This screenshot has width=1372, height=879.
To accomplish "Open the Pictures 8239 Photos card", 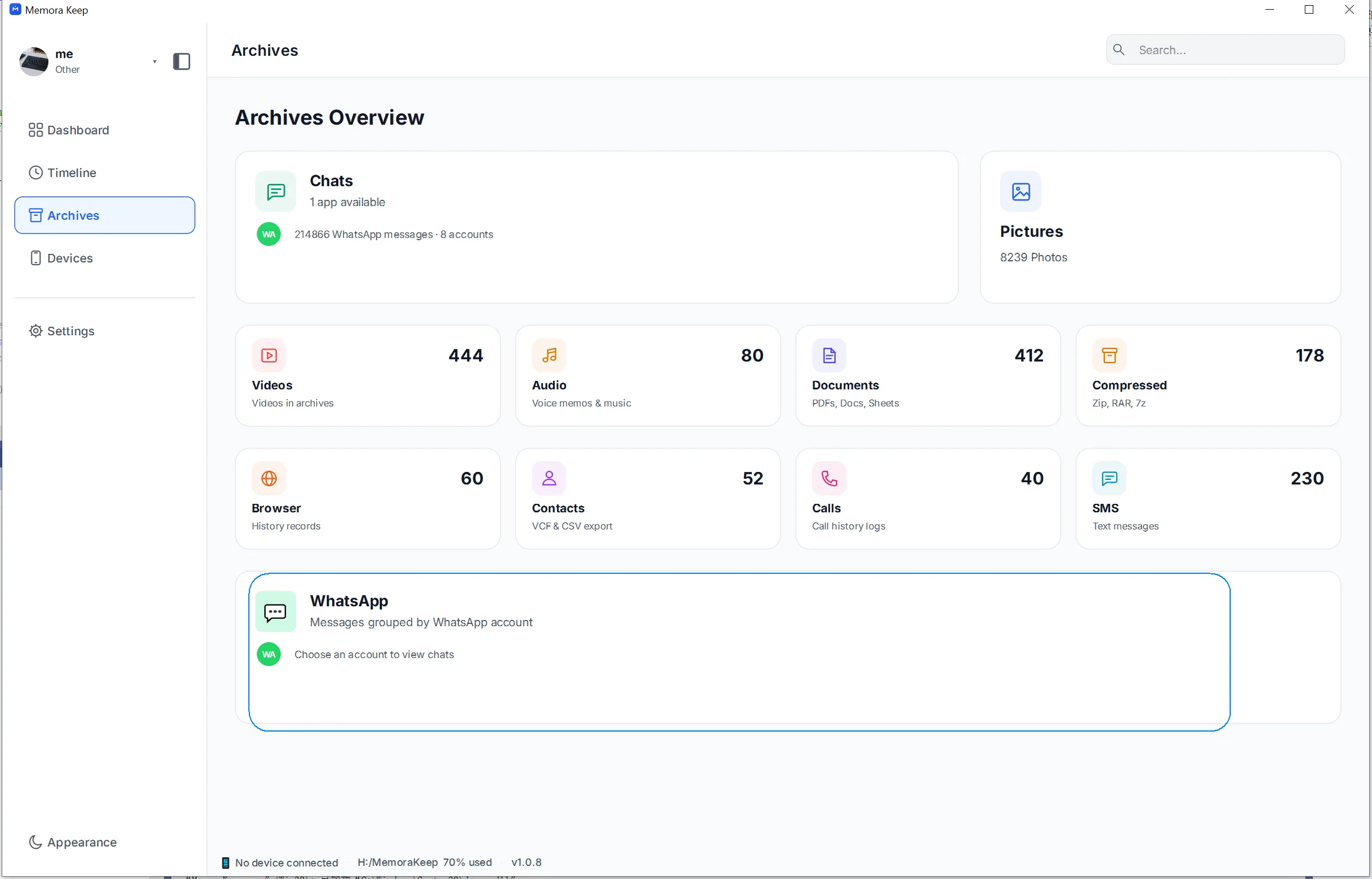I will point(1160,227).
